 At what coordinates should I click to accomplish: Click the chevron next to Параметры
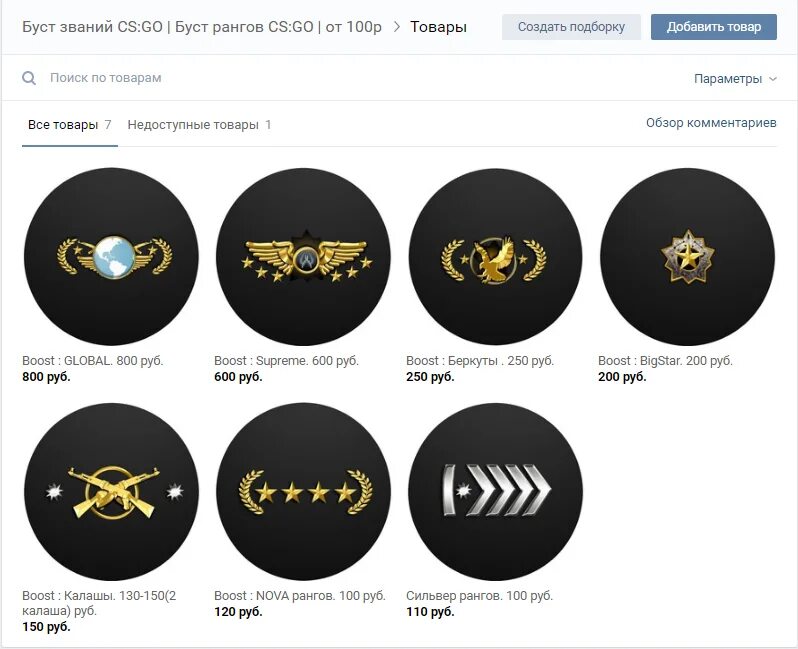pyautogui.click(x=773, y=79)
